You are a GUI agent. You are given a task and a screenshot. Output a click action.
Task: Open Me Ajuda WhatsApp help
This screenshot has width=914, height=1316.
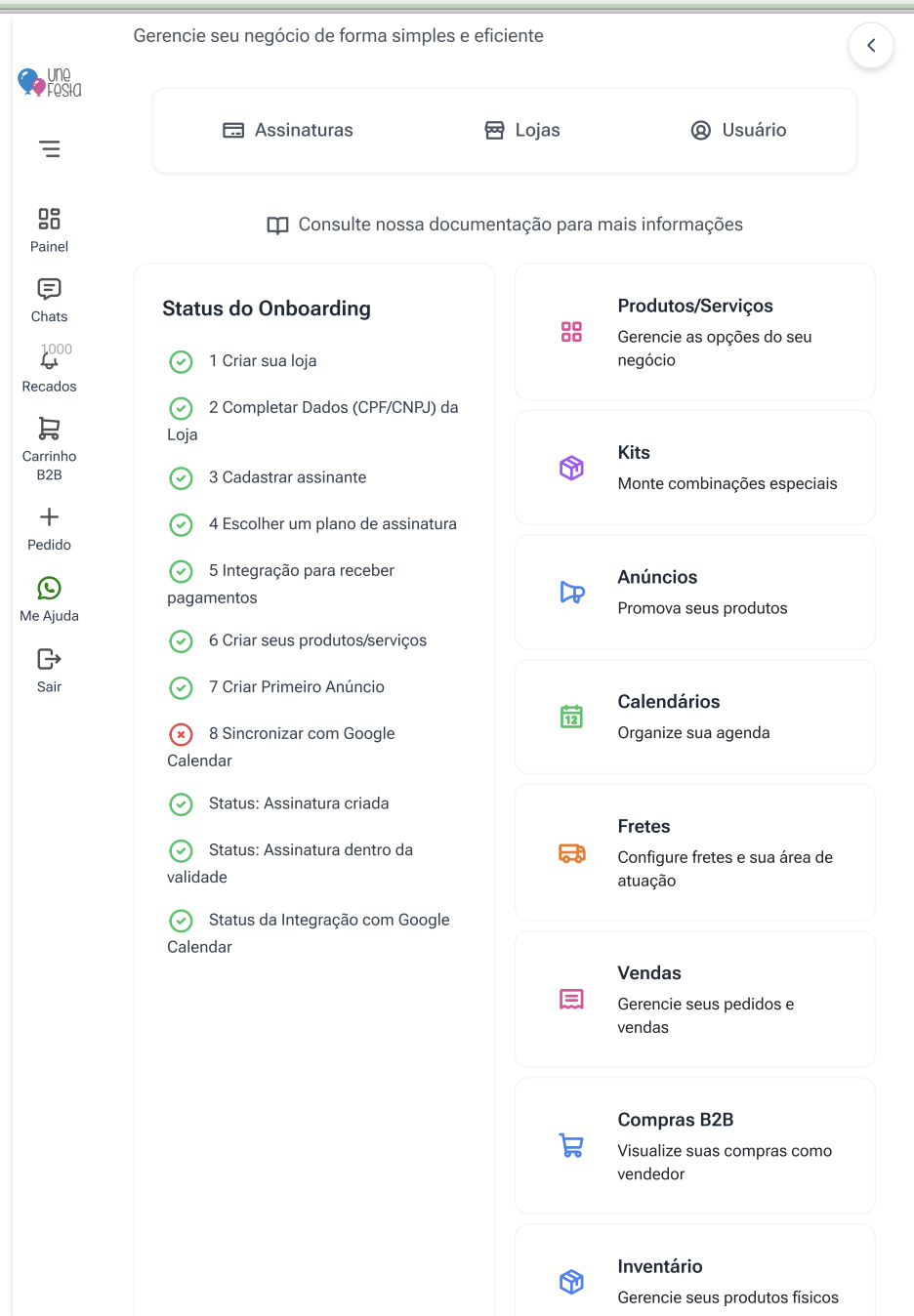point(49,588)
